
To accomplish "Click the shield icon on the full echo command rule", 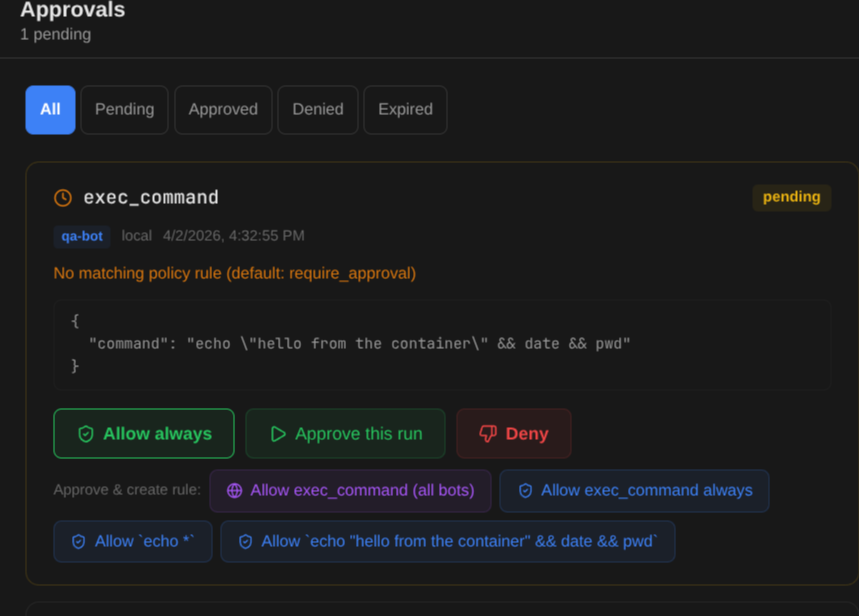I will coord(245,541).
